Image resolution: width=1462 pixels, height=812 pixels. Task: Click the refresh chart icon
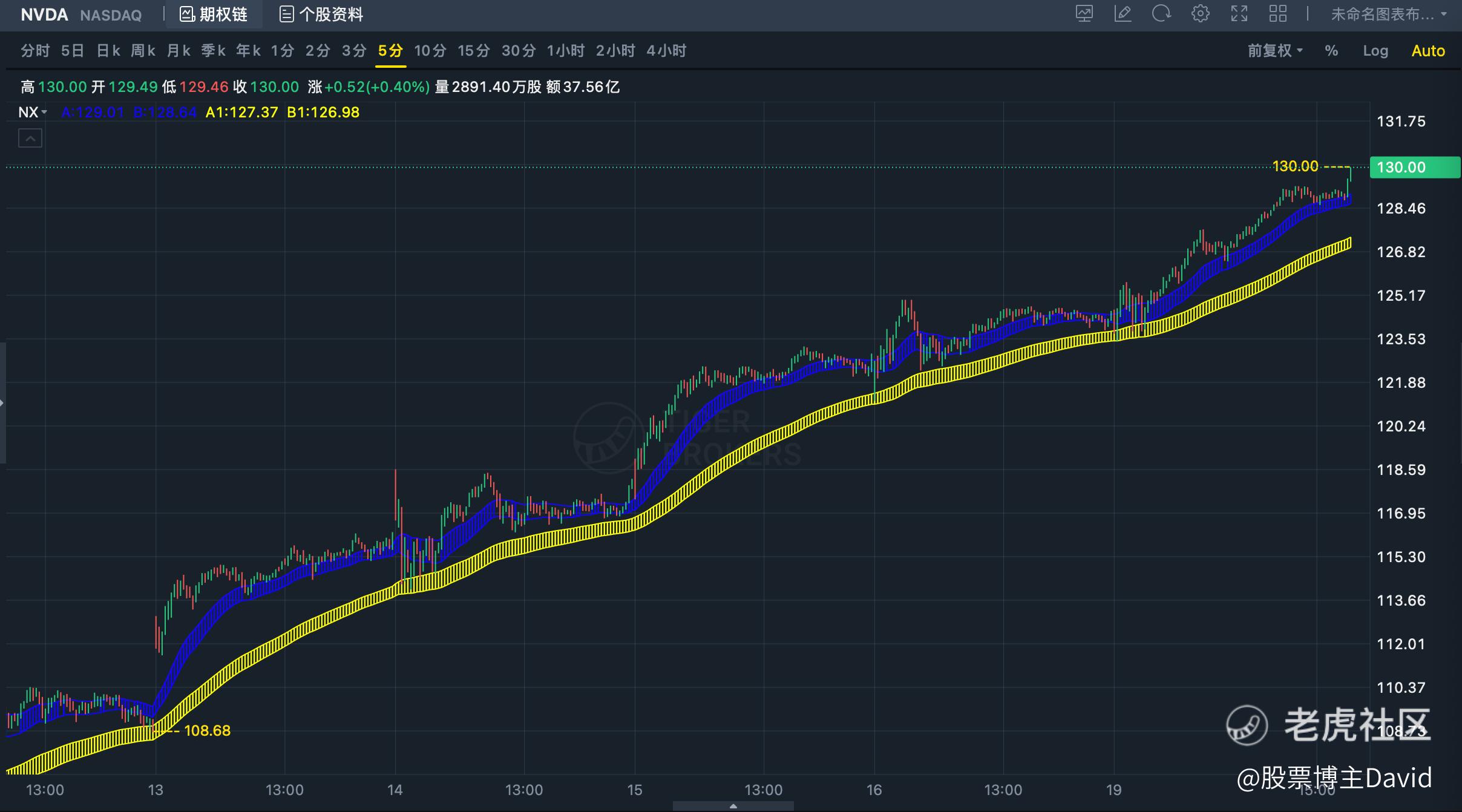[x=1161, y=14]
